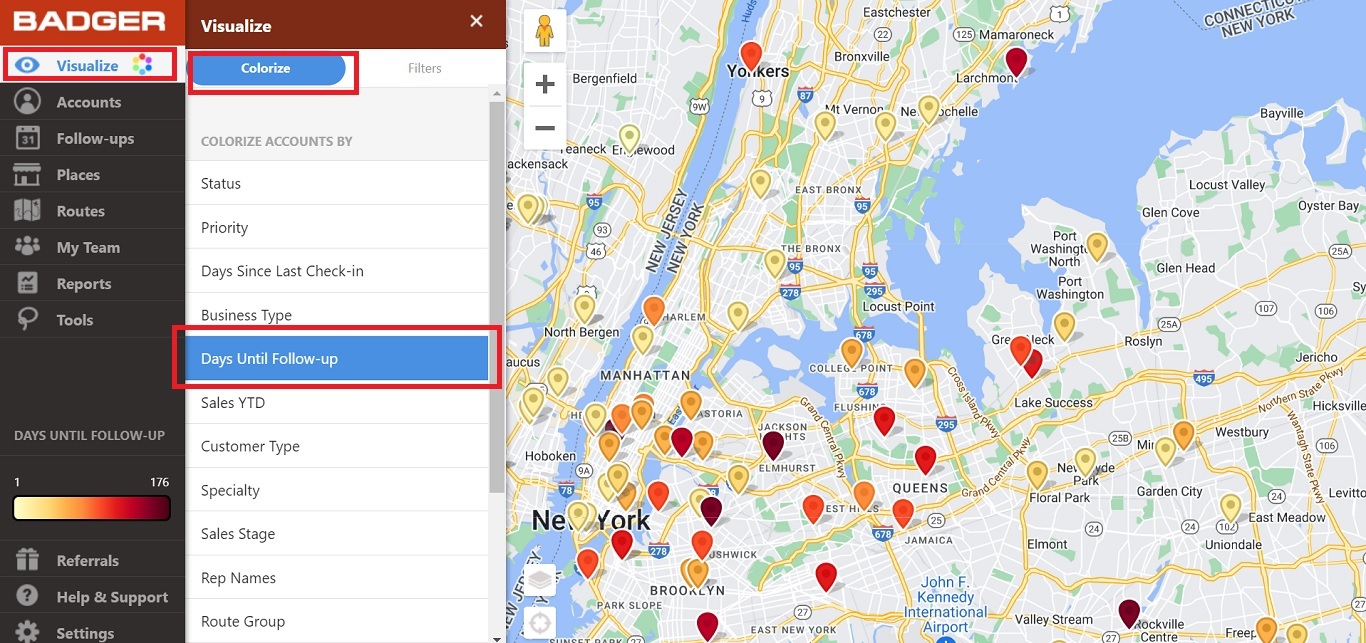This screenshot has width=1366, height=643.
Task: Click the red pin at Yonkers
Action: point(751,57)
